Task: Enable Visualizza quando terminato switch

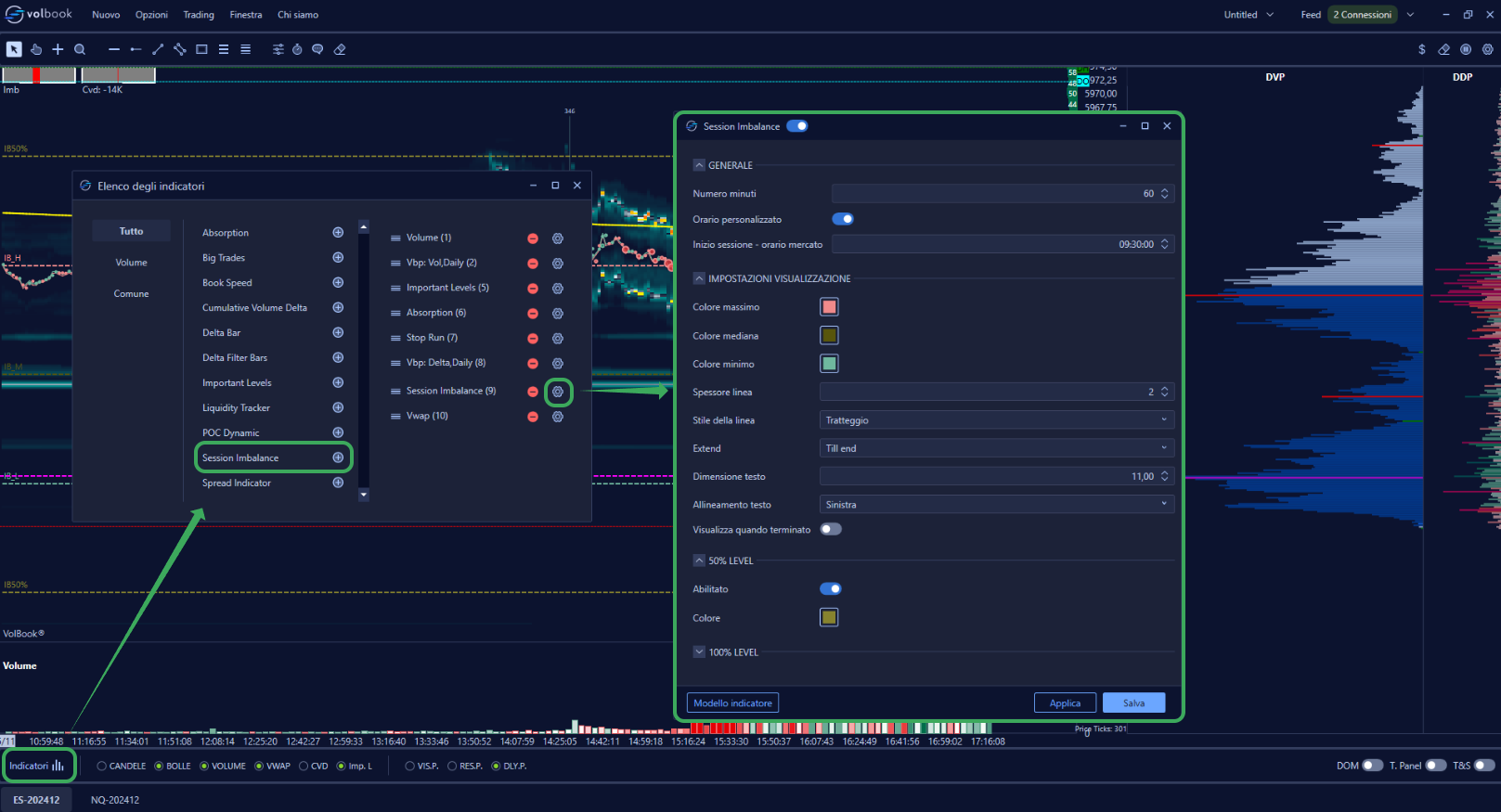Action: [831, 529]
